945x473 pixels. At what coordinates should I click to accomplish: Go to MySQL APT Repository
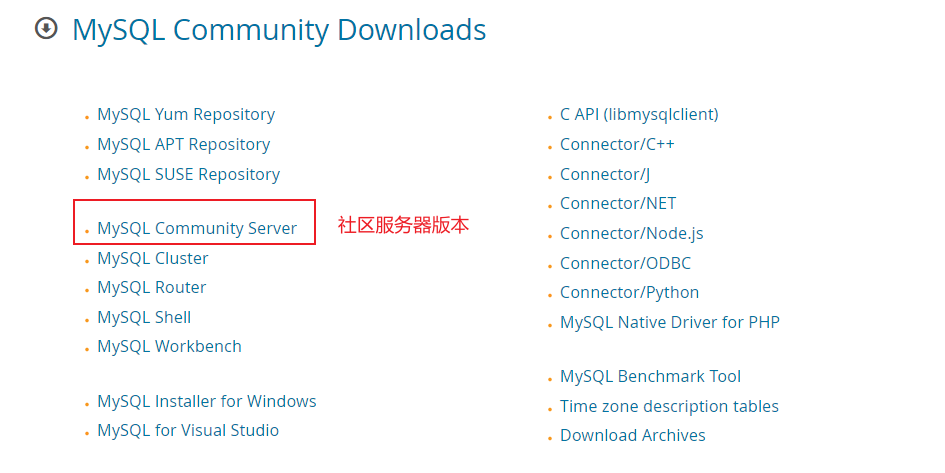184,145
